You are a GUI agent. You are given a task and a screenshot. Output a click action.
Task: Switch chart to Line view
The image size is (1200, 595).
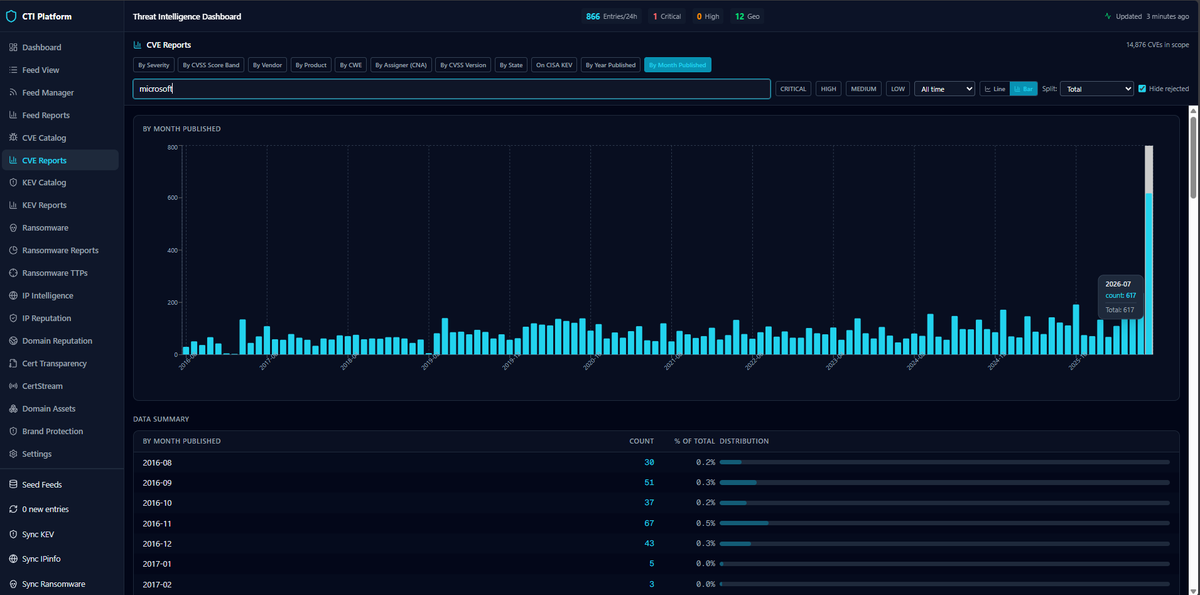pos(995,89)
